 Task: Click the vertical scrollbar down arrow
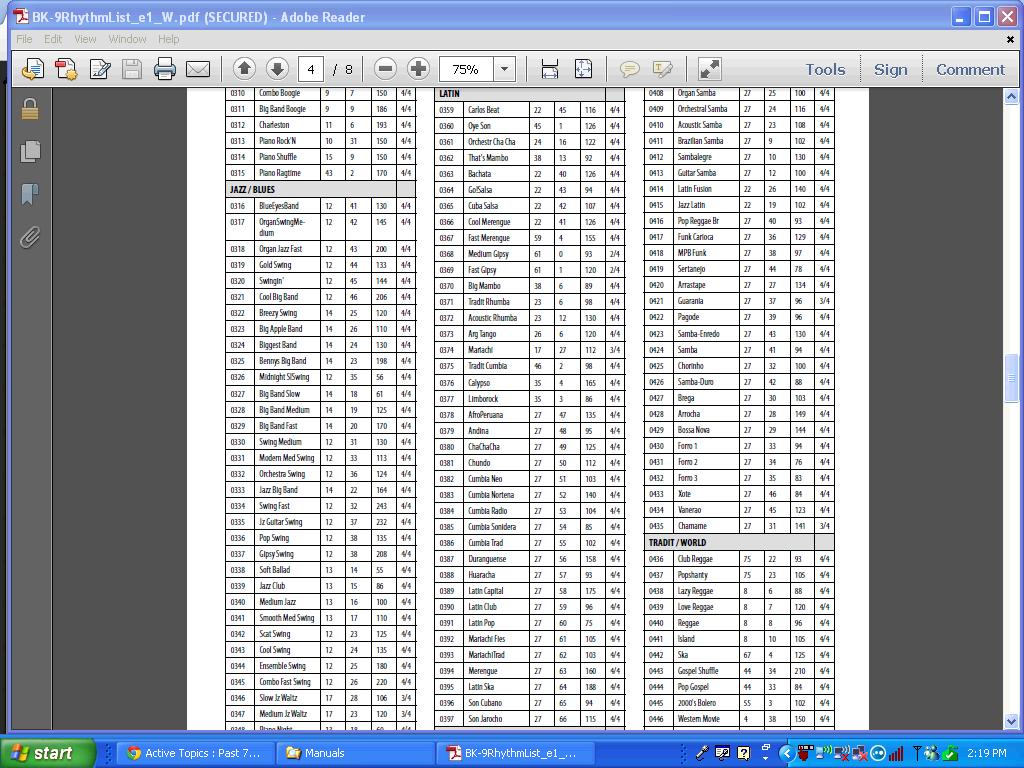(1011, 722)
